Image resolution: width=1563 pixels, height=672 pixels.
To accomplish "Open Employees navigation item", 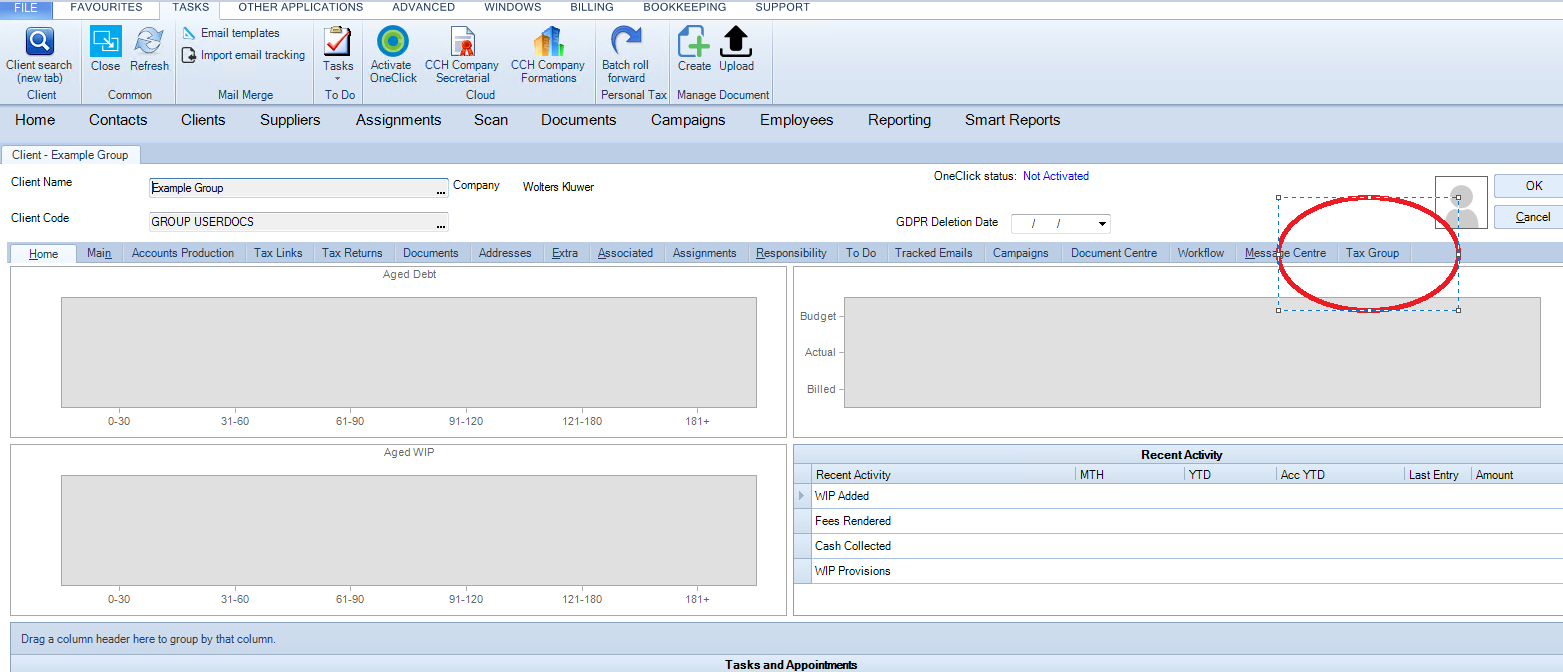I will 796,120.
